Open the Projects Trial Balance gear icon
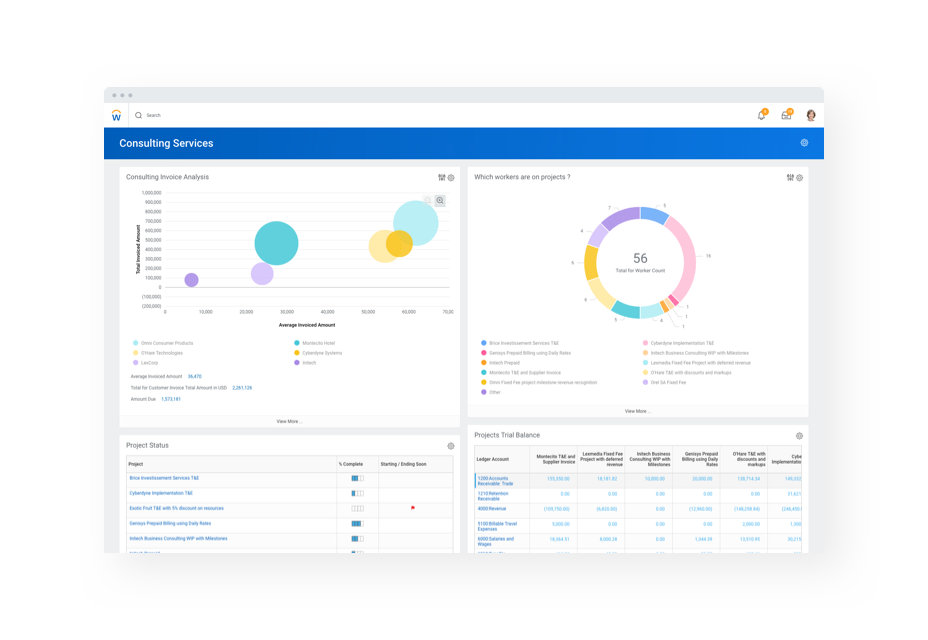This screenshot has width=928, height=640. (798, 435)
